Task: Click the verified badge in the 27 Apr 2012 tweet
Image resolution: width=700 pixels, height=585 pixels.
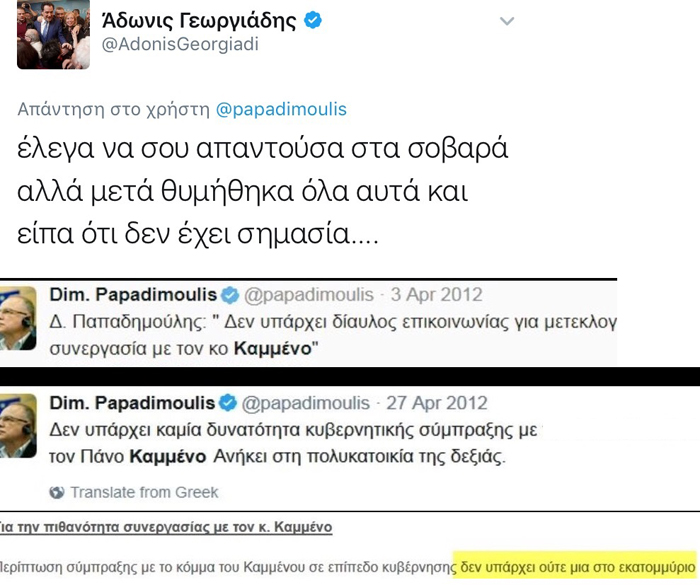Action: 229,404
